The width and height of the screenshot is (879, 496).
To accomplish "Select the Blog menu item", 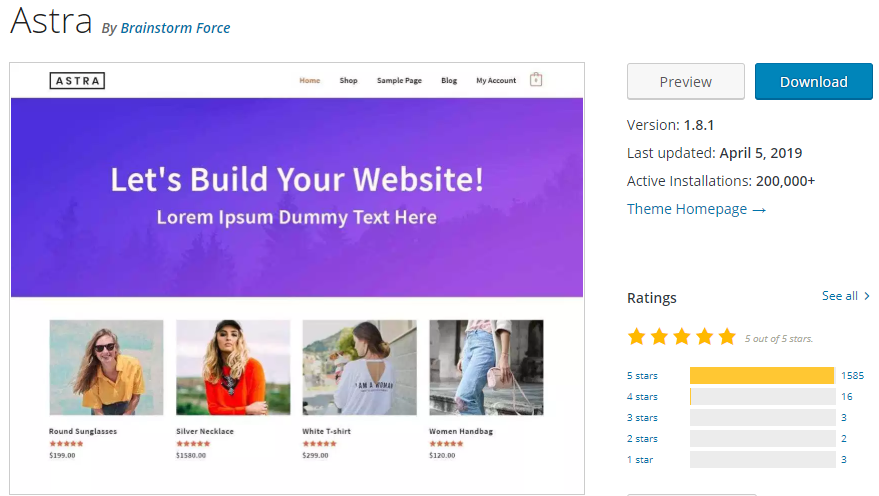I will (449, 81).
